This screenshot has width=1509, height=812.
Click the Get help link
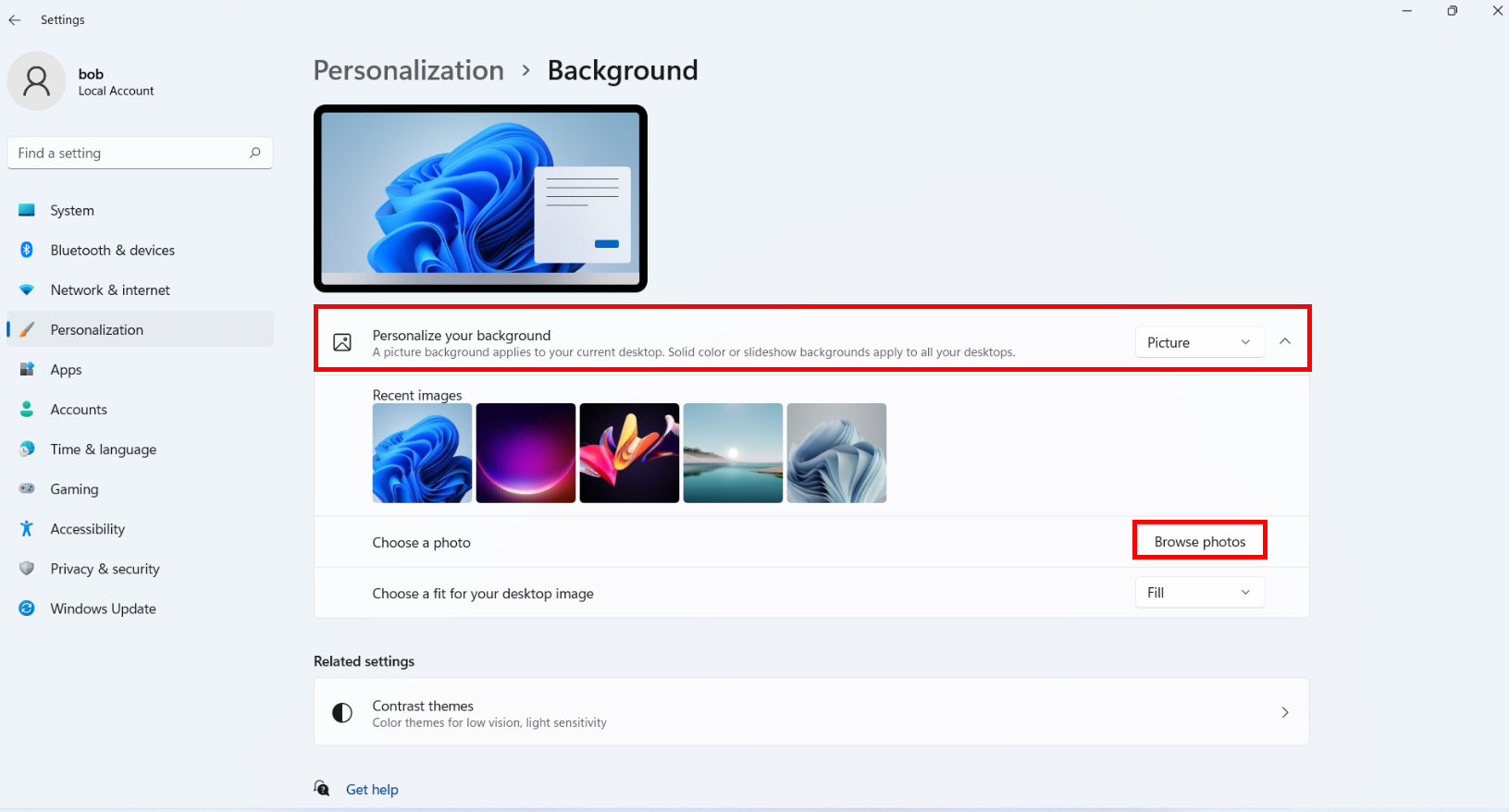372,789
